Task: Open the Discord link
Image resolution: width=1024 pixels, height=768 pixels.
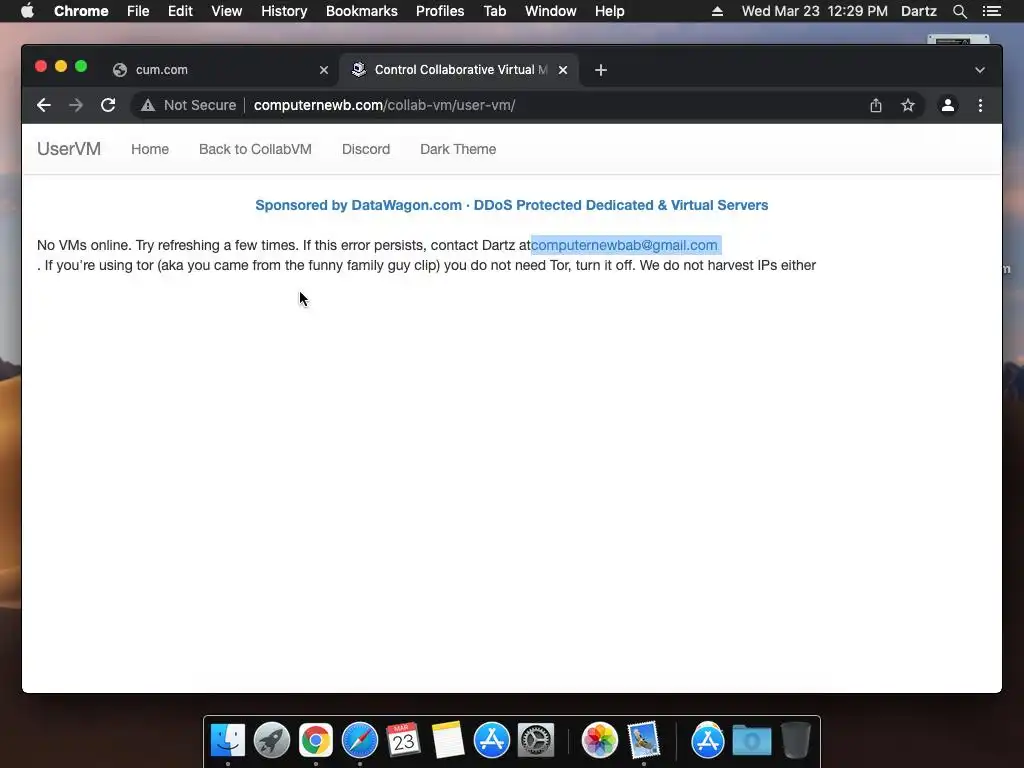Action: pyautogui.click(x=366, y=149)
